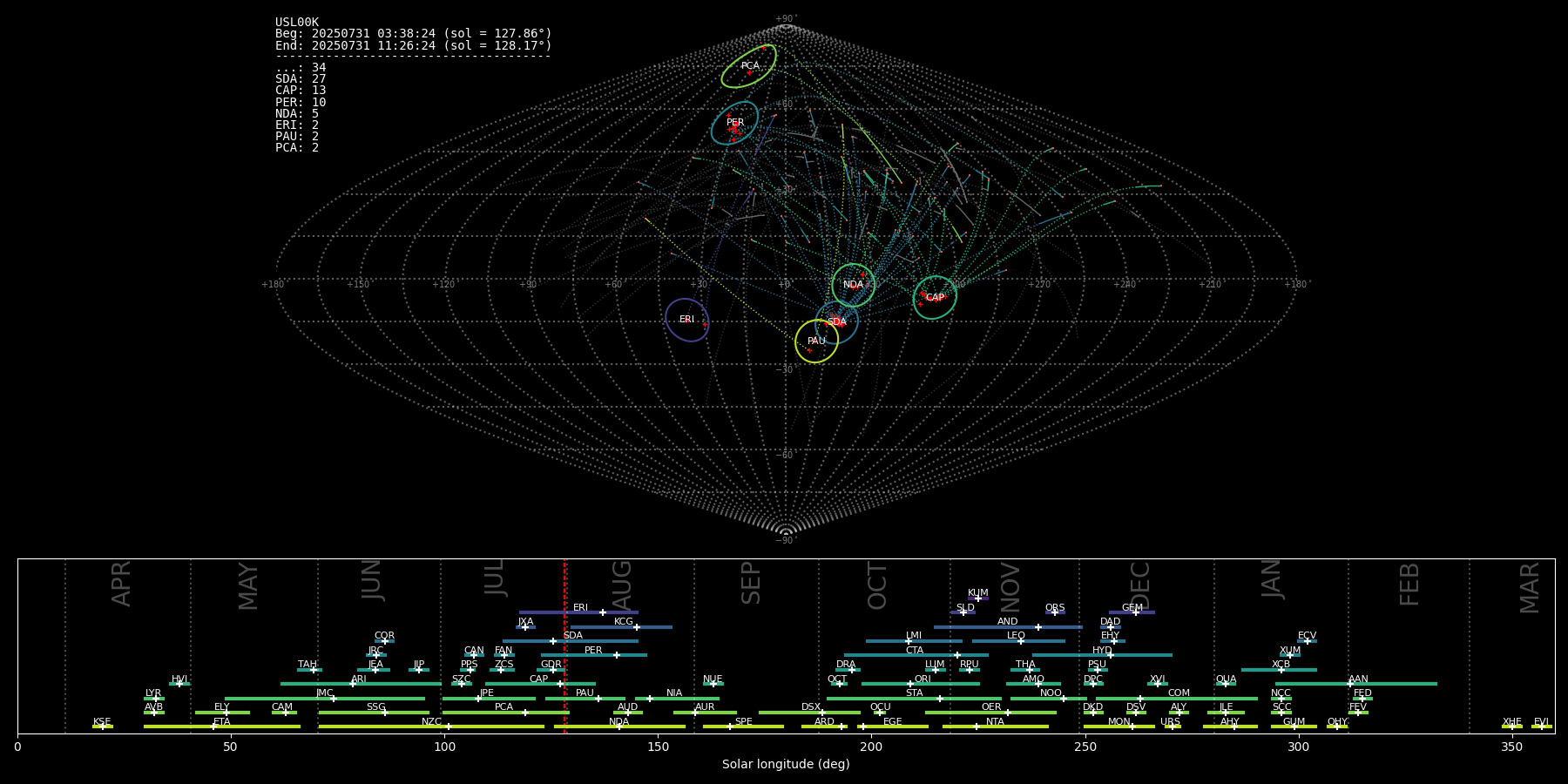Click the STA shower bar label
Screen dimensions: 1568x784
coord(914,693)
